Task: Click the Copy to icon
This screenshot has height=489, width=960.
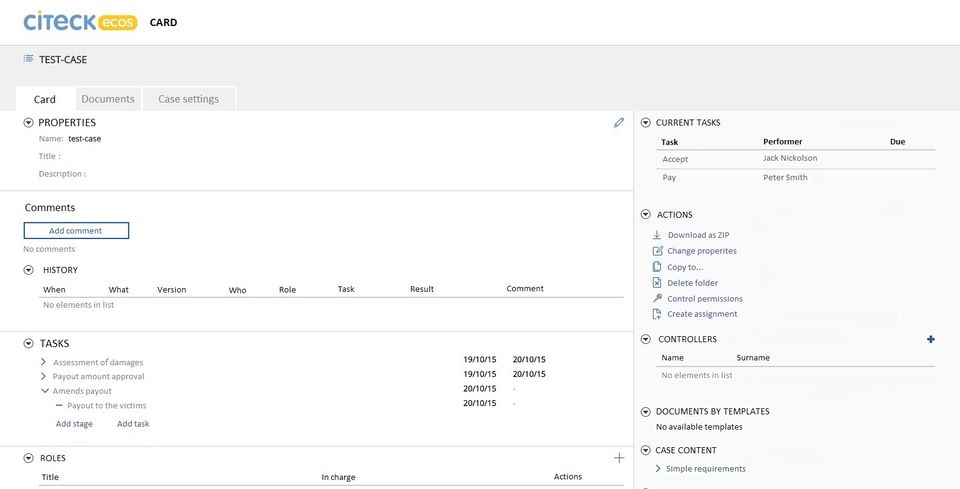Action: [657, 267]
